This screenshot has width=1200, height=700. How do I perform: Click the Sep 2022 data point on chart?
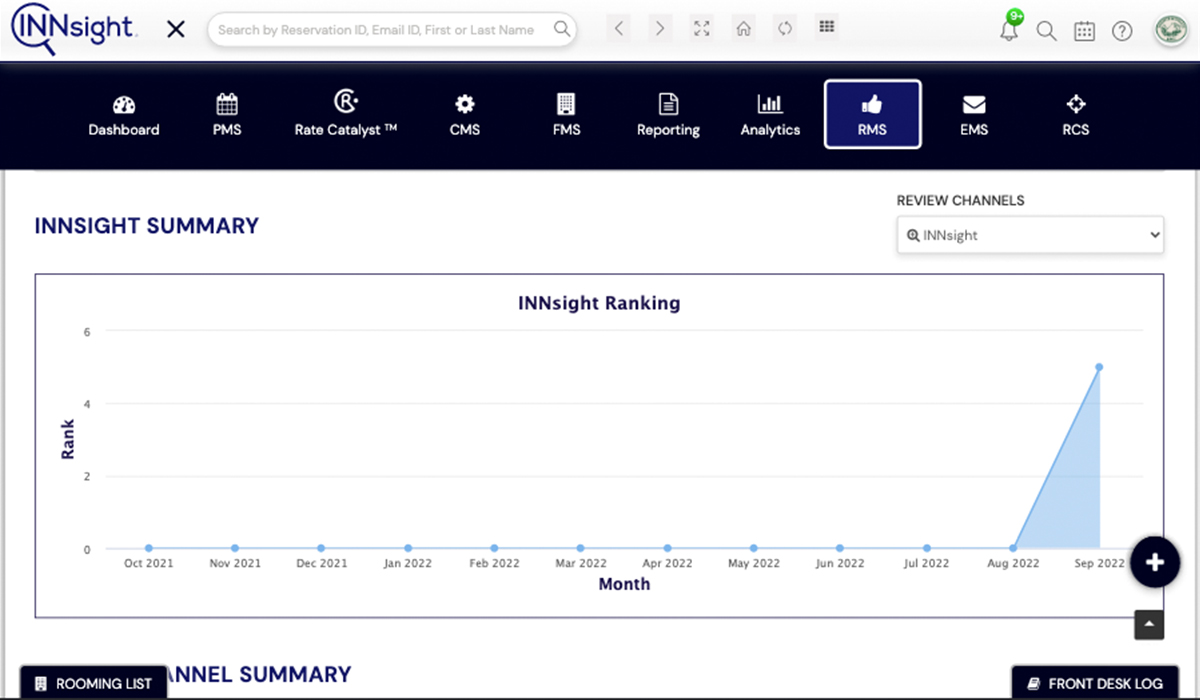(x=1099, y=367)
